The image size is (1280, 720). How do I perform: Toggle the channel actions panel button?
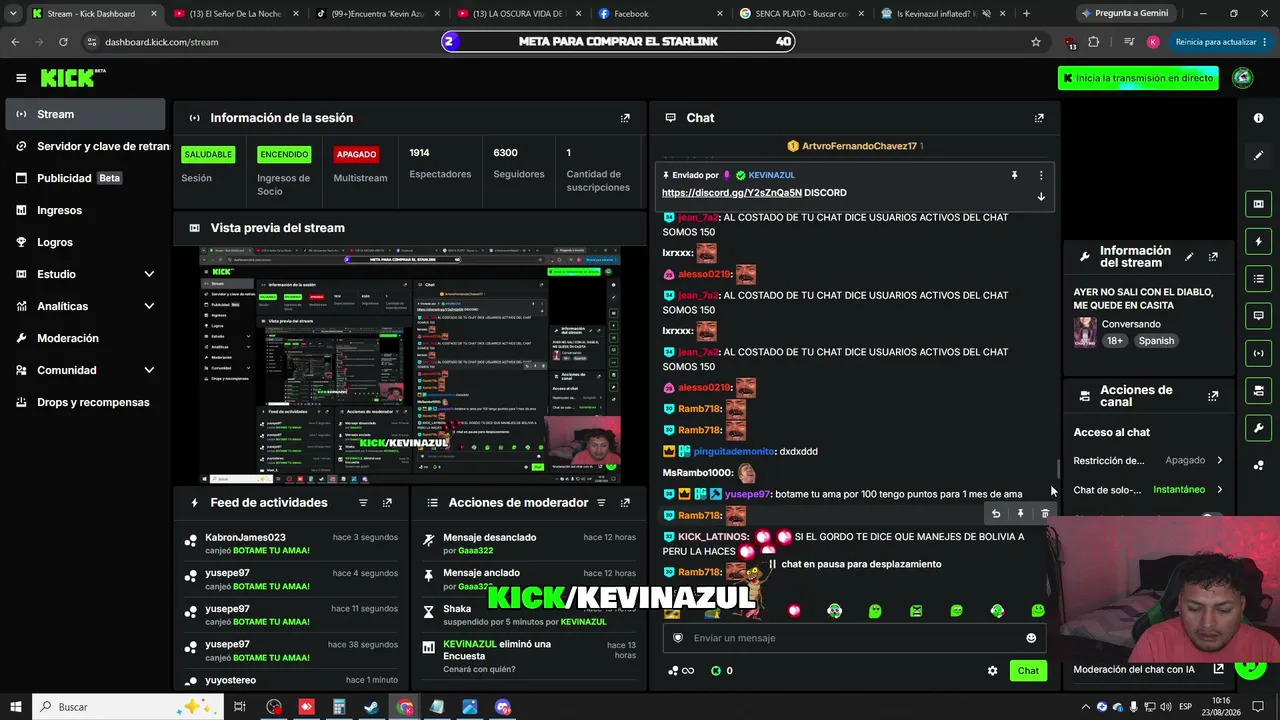pos(1258,390)
